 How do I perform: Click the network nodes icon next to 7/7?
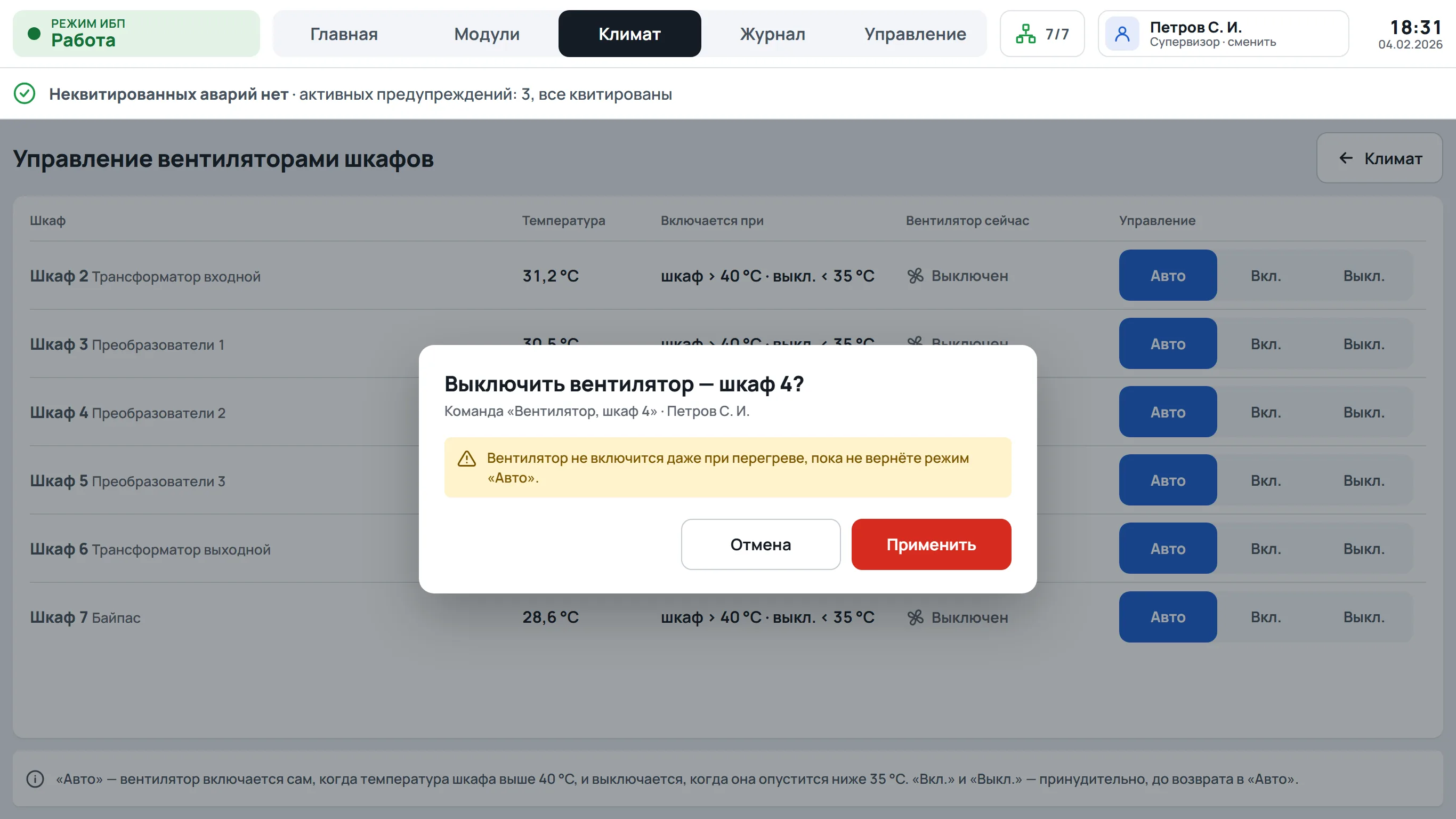pyautogui.click(x=1025, y=34)
